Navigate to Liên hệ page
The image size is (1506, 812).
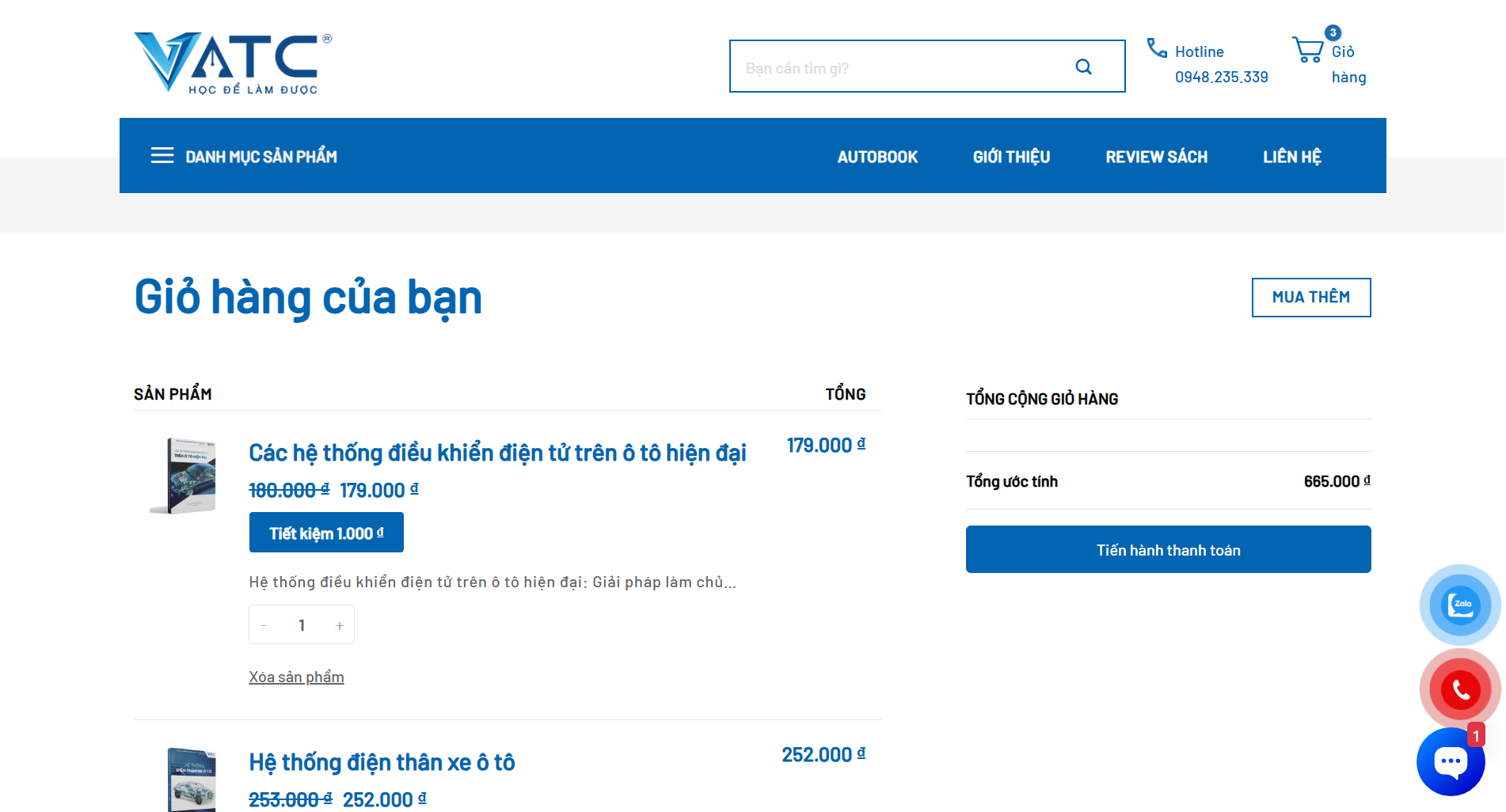point(1291,157)
